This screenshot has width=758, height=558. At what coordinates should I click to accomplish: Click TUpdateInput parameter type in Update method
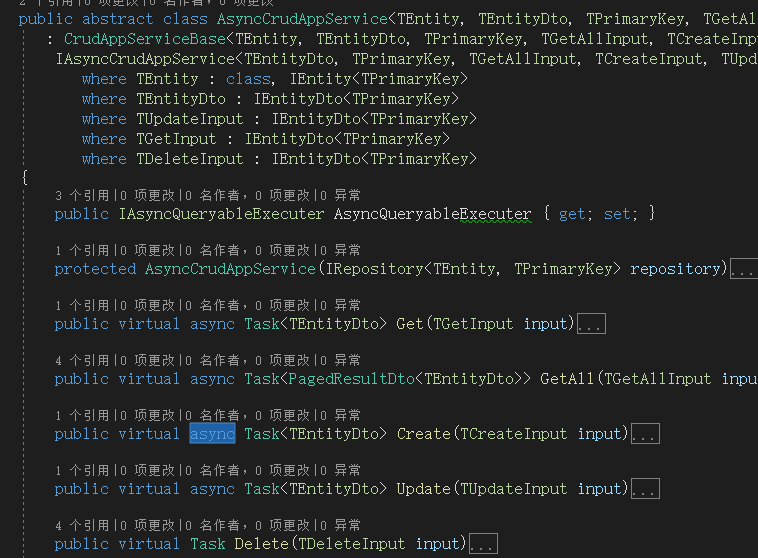513,489
